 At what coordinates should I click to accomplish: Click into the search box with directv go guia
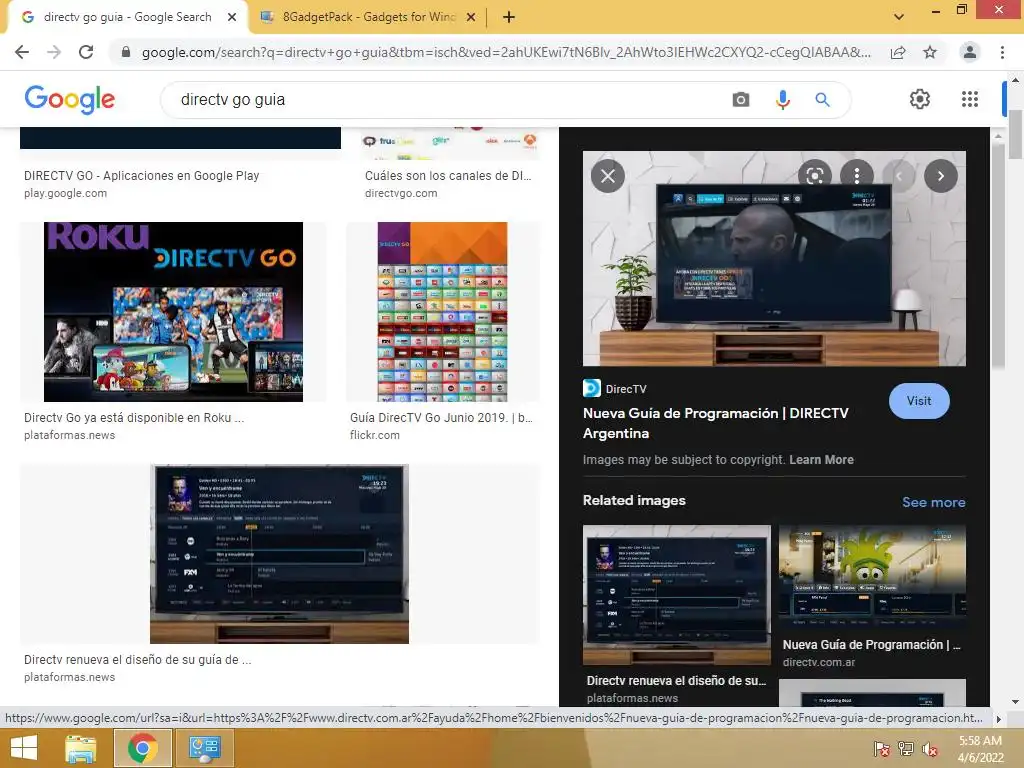point(451,100)
